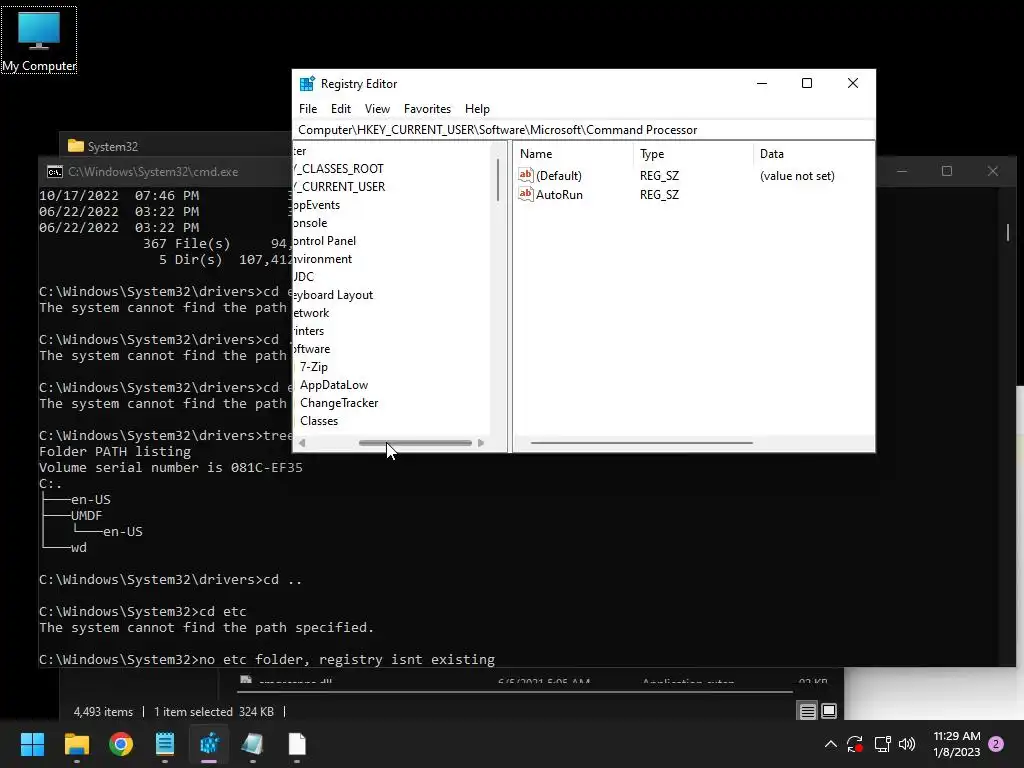Viewport: 1024px width, 768px height.
Task: Click the tree pane right scroll arrow
Action: 481,443
